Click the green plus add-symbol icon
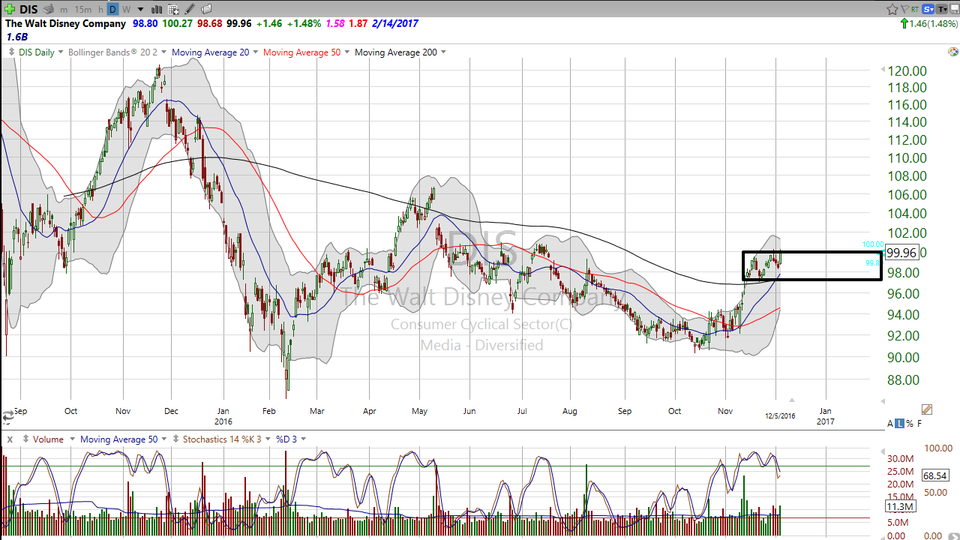The width and height of the screenshot is (960, 540). (x=10, y=9)
